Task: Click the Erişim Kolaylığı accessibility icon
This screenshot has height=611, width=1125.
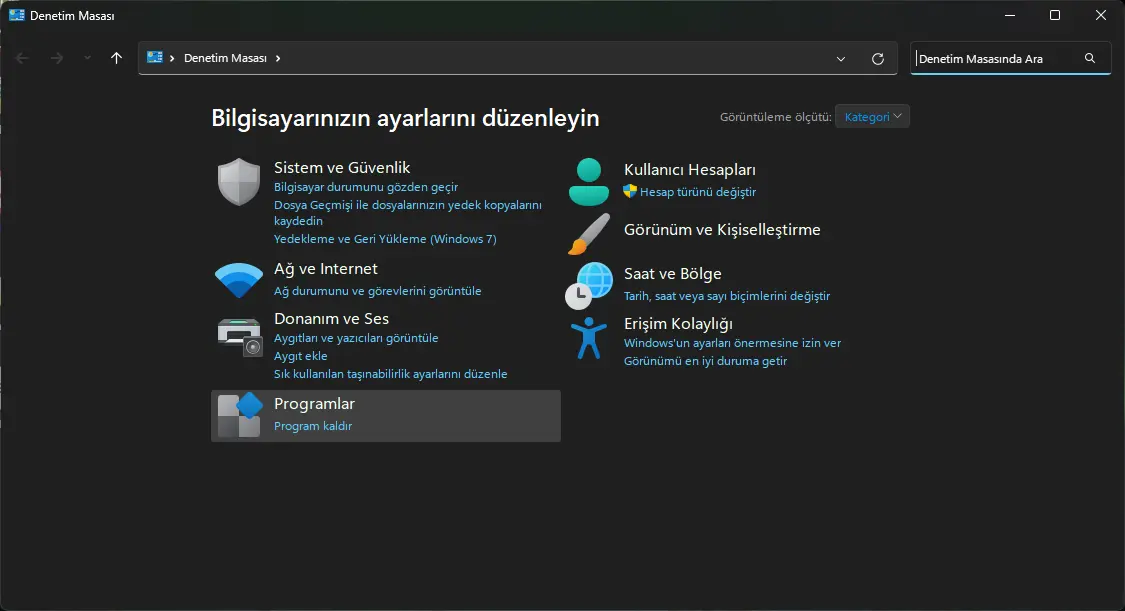Action: (x=589, y=338)
